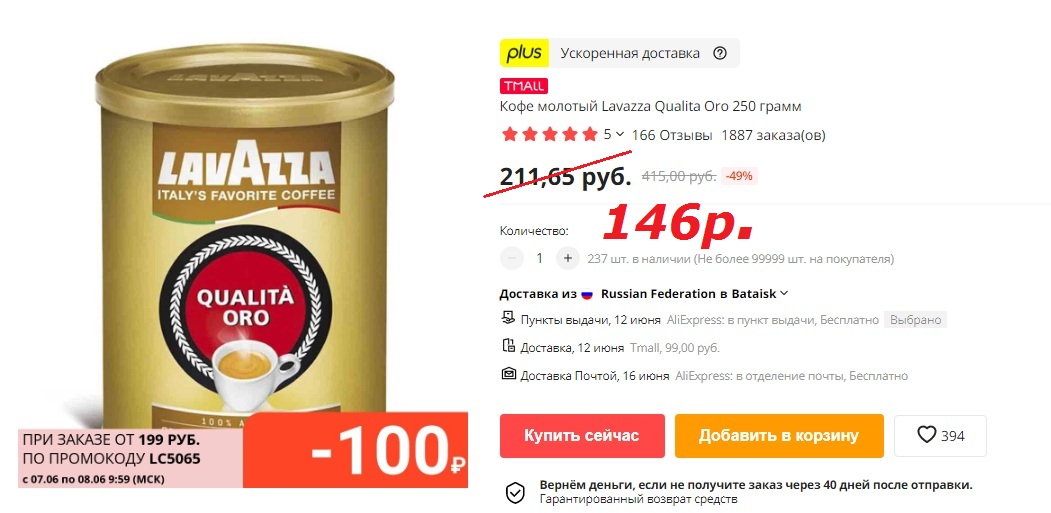Click the Tmall courier delivery icon
This screenshot has width=1051, height=513.
tap(508, 346)
